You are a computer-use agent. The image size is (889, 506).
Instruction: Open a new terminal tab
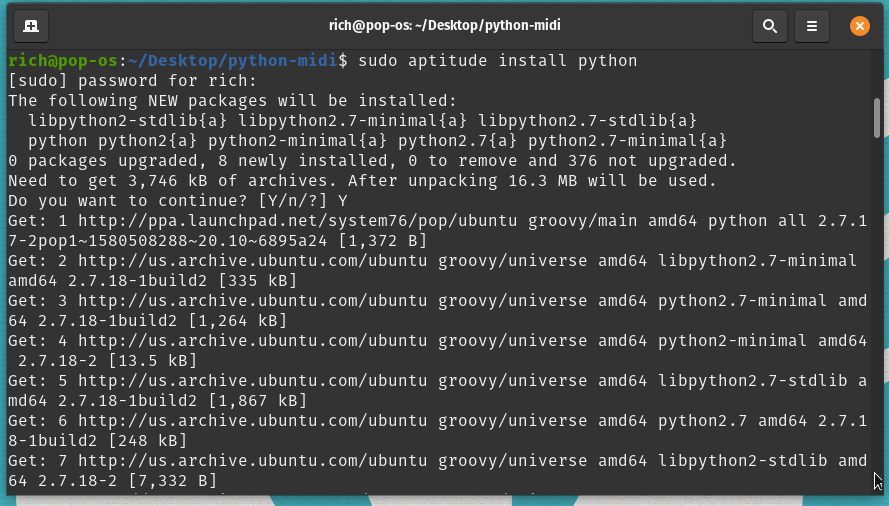pyautogui.click(x=31, y=26)
